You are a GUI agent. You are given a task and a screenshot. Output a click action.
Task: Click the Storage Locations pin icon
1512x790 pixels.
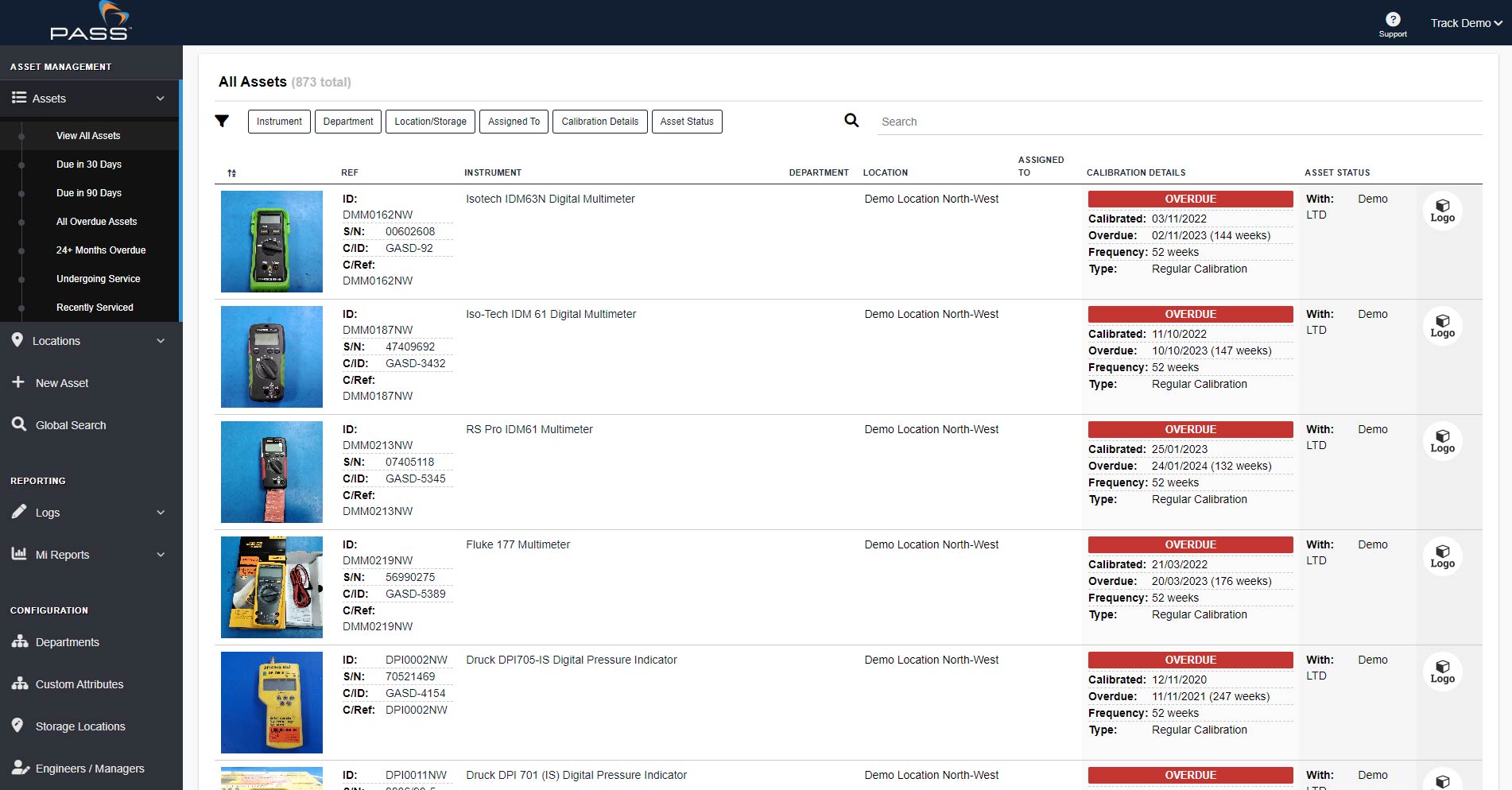pos(17,726)
